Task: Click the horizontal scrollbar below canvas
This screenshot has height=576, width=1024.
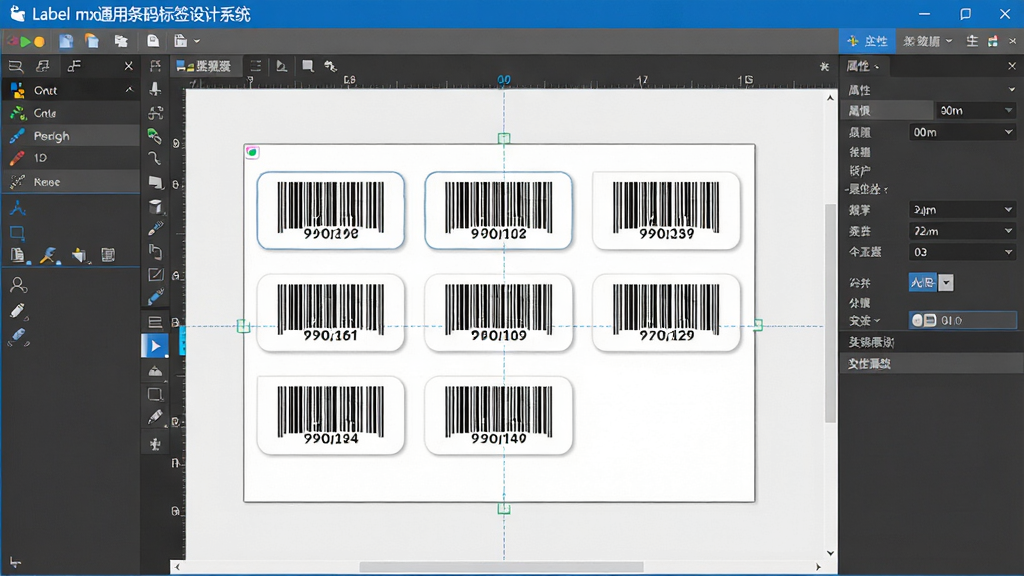Action: pyautogui.click(x=501, y=567)
